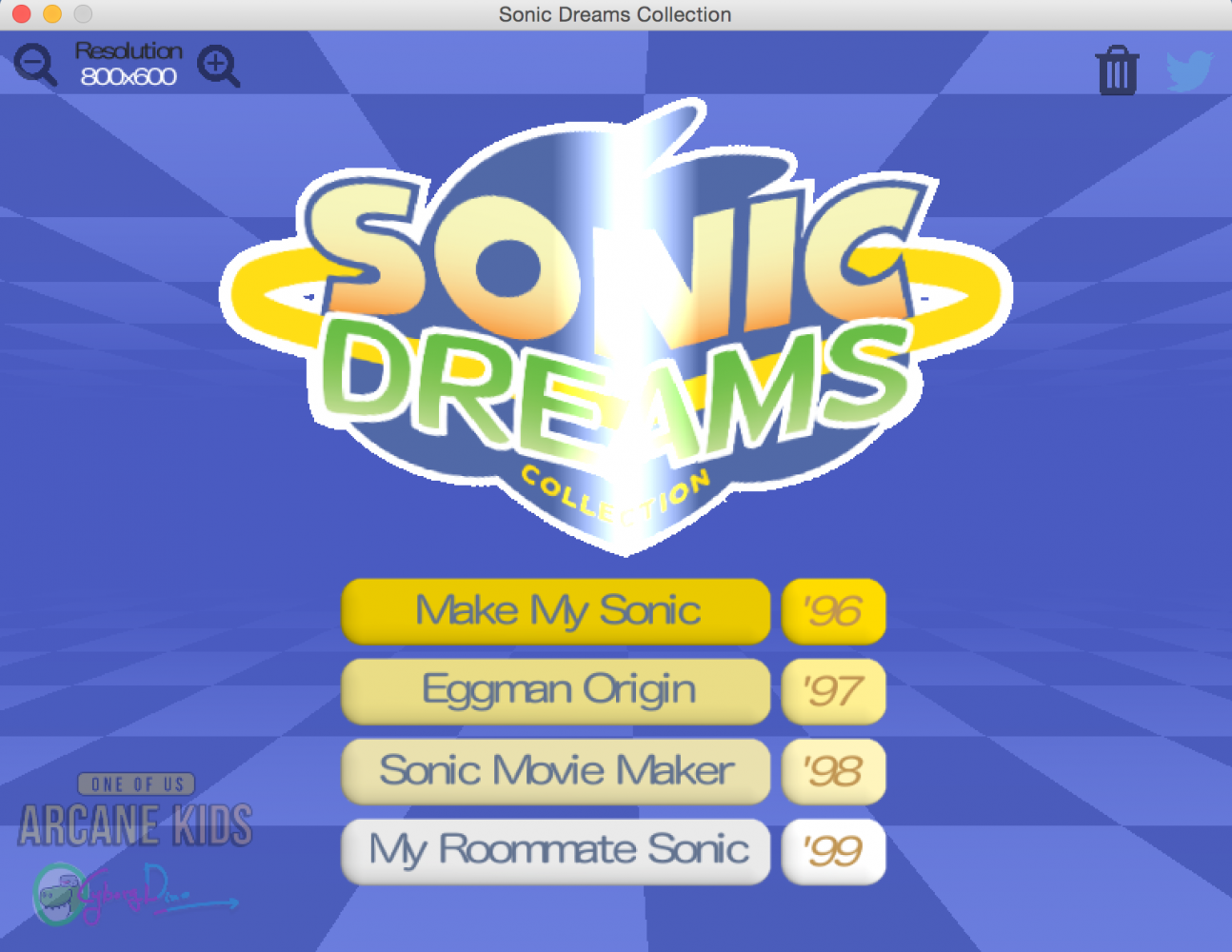Open Sonic Movie Maker

556,771
